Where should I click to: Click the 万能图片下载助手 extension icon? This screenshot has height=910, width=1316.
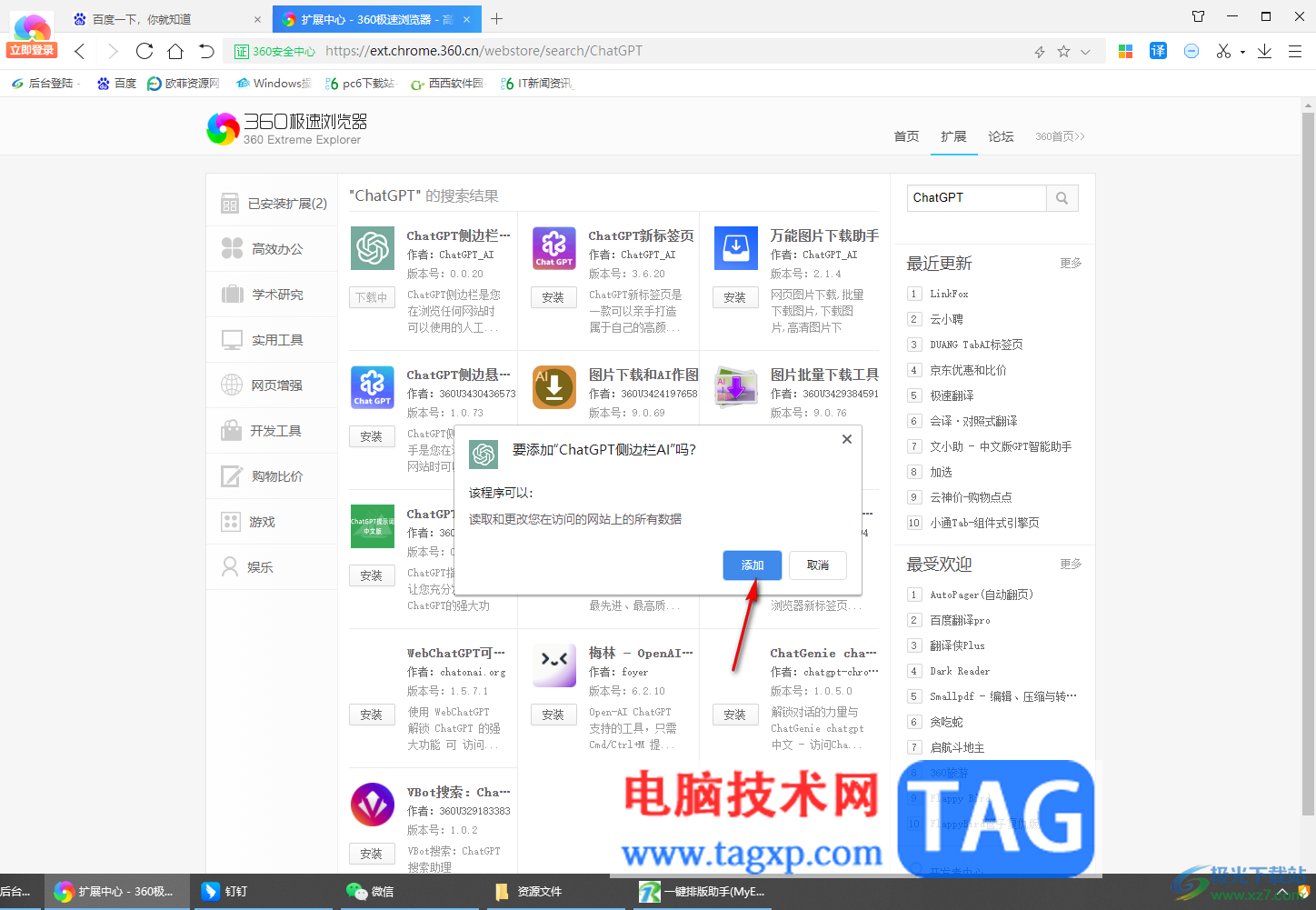point(736,248)
